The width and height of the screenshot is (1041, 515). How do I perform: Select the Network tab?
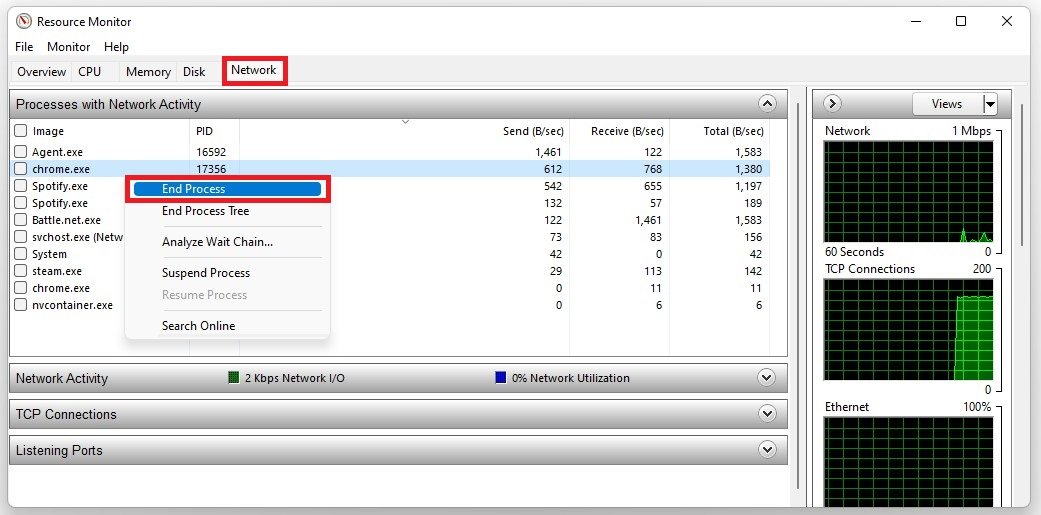(254, 70)
